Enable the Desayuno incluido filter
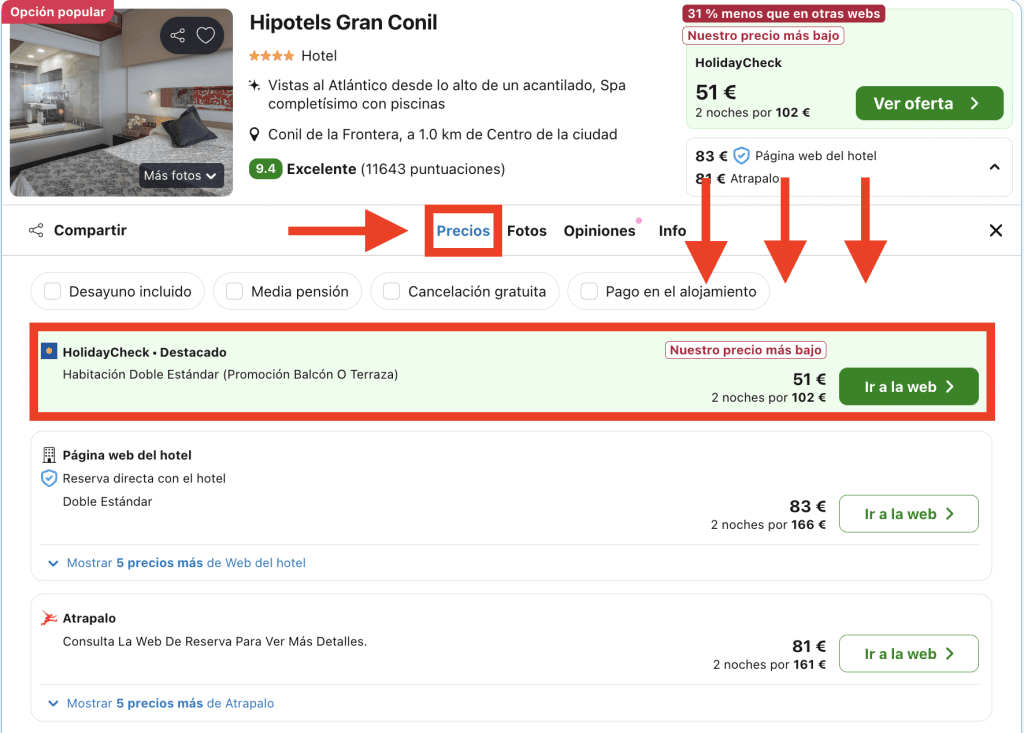The image size is (1024, 733). (x=52, y=292)
